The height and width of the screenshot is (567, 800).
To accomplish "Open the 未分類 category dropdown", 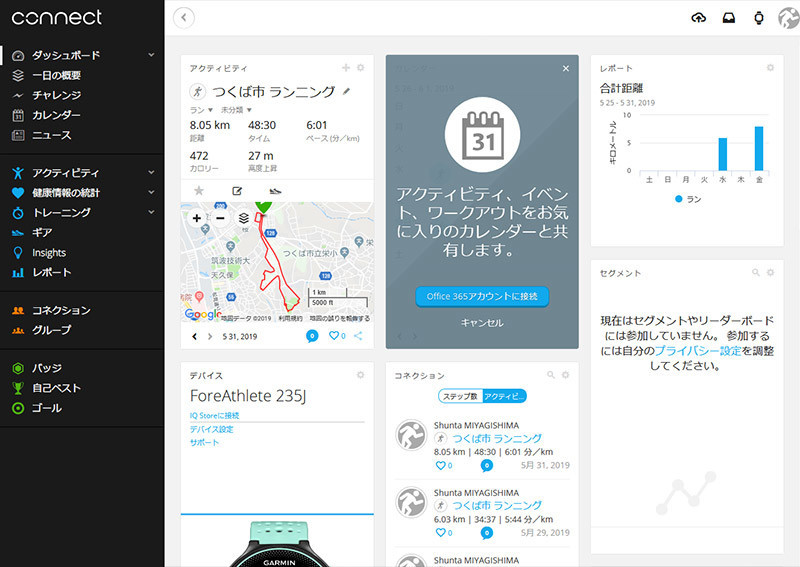I will pos(236,110).
